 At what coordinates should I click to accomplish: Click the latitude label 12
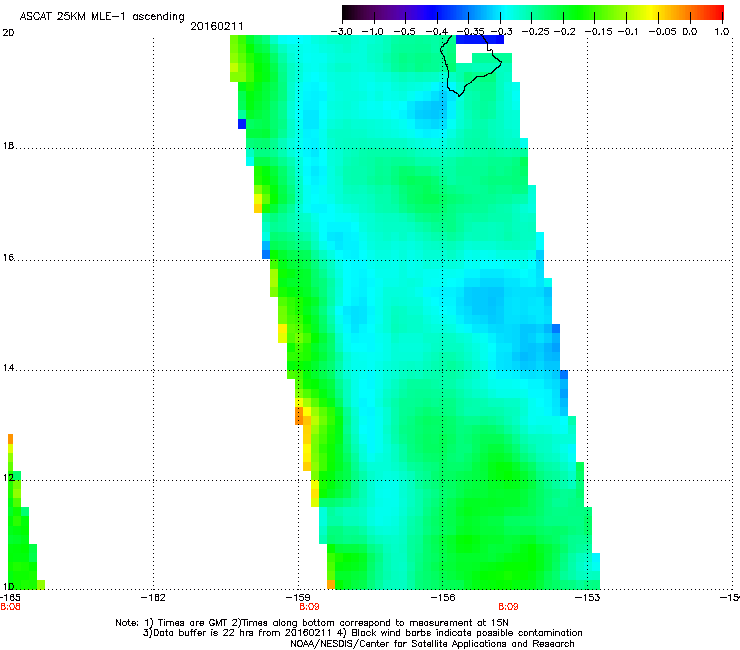coord(8,478)
